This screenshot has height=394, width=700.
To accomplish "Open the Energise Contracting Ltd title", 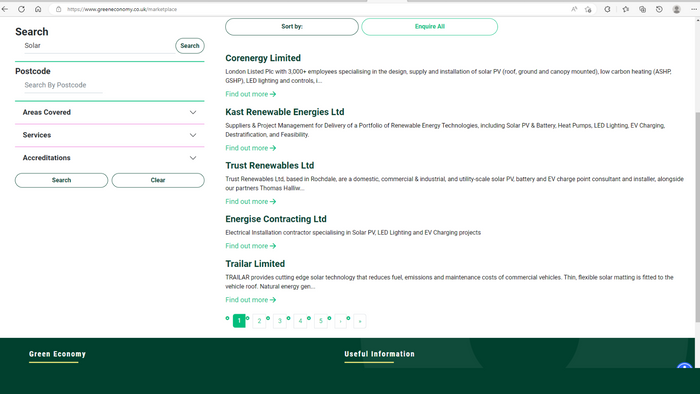I will pos(276,219).
